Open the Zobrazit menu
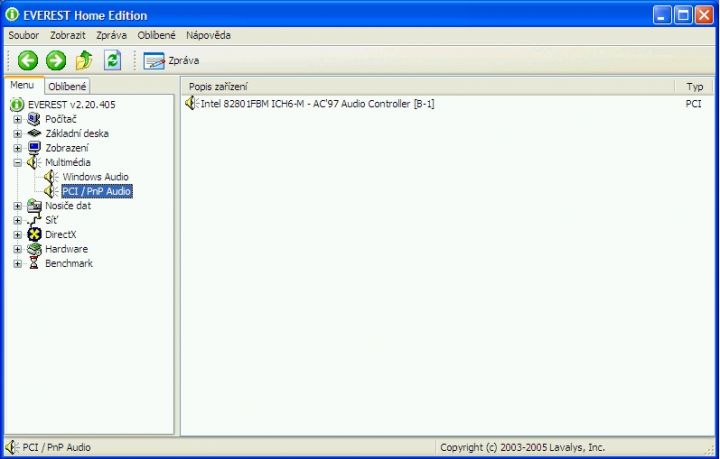Screen dimensions: 720x459 68,35
